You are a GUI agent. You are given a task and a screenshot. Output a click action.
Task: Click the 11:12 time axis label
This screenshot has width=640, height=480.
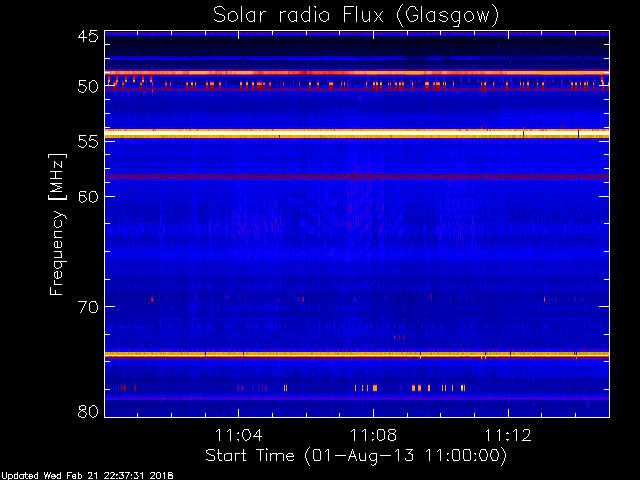508,435
